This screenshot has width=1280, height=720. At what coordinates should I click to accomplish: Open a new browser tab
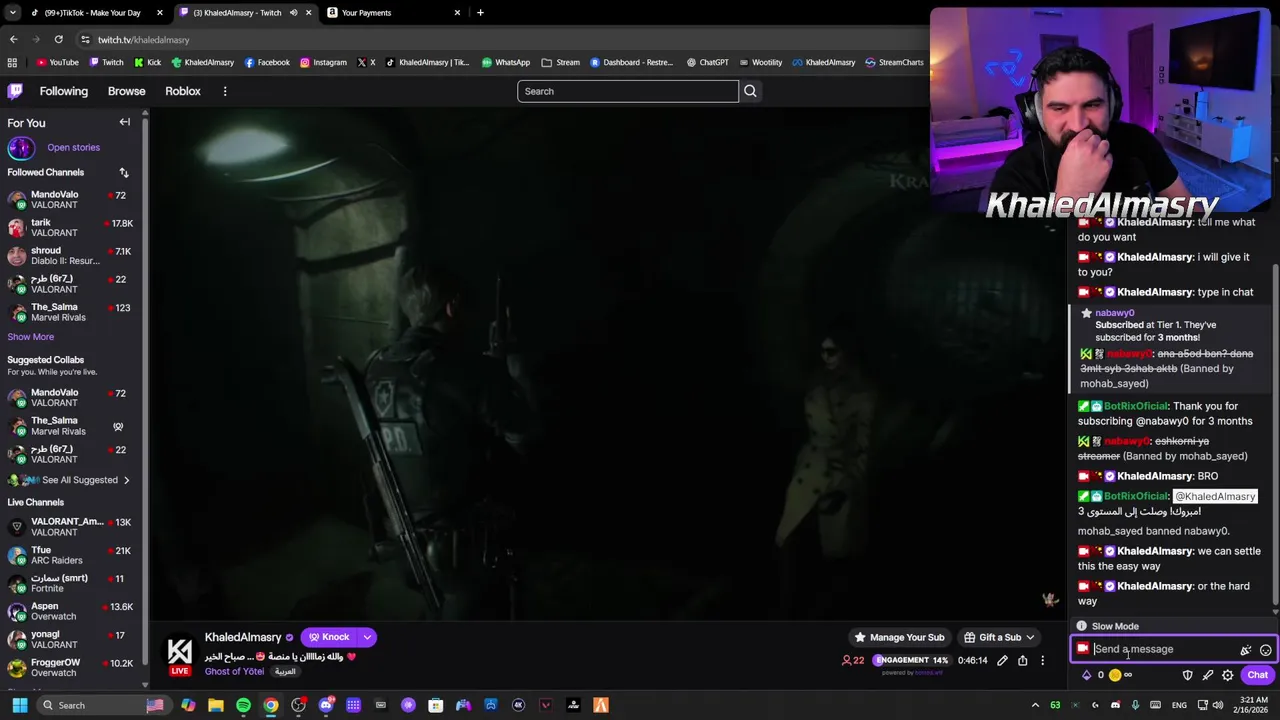tap(480, 13)
